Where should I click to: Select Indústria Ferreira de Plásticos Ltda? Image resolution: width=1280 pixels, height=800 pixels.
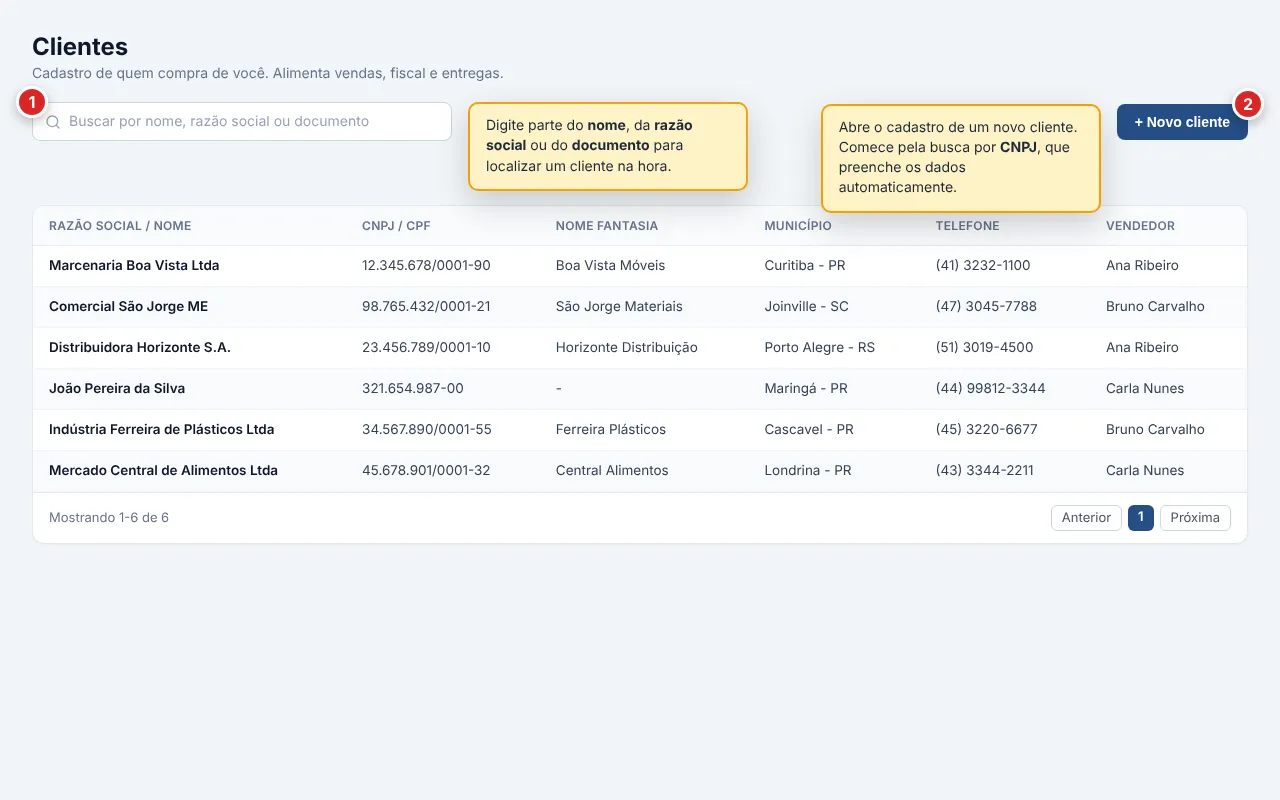coord(640,430)
